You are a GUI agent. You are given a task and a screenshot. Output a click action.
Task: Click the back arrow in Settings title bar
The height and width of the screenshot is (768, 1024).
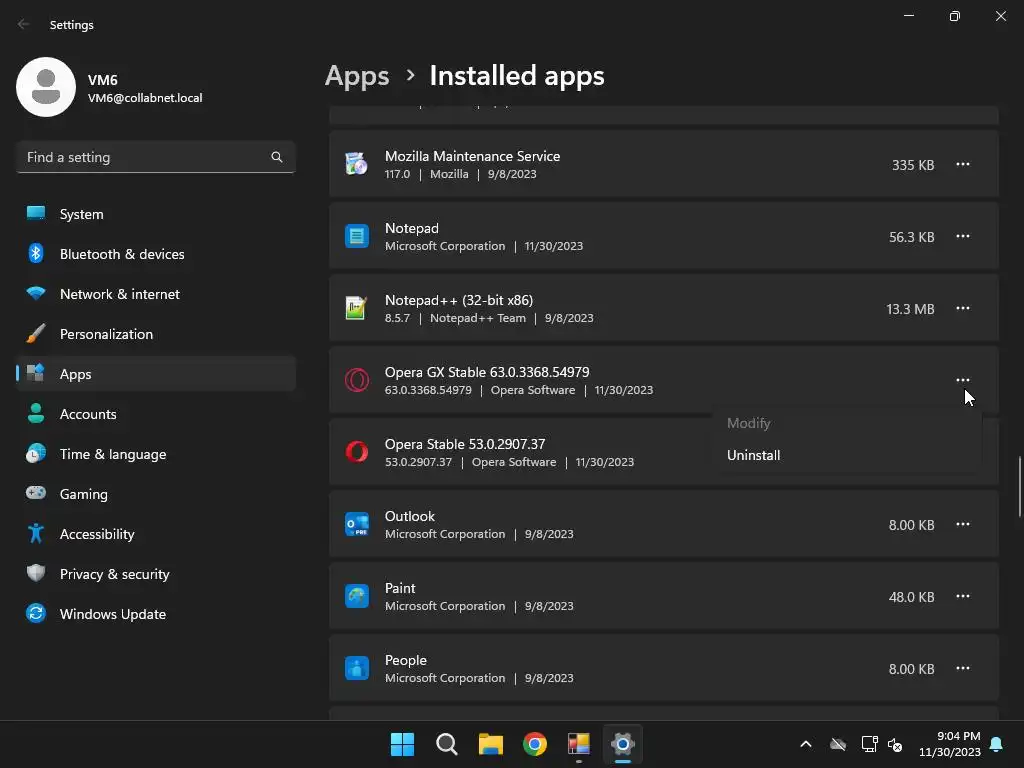tap(24, 24)
